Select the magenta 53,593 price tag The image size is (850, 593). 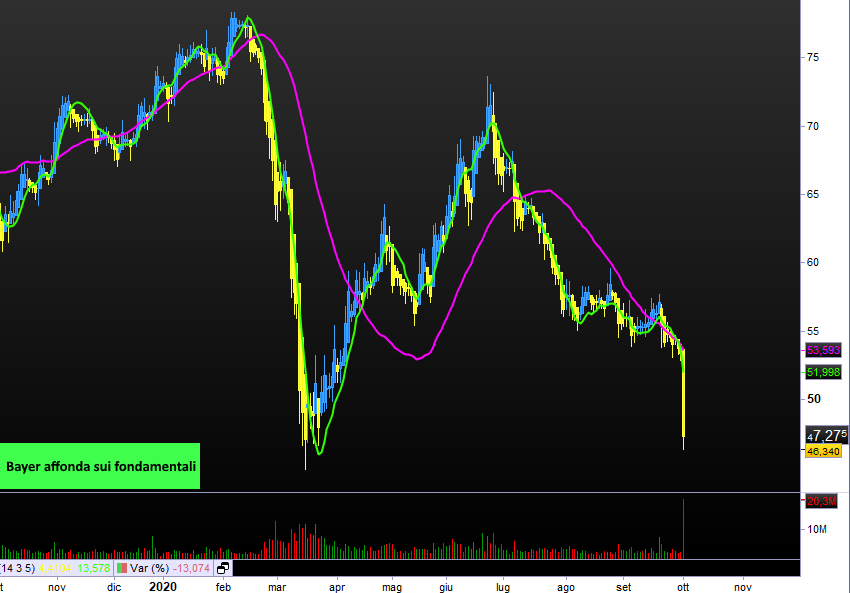tap(825, 350)
